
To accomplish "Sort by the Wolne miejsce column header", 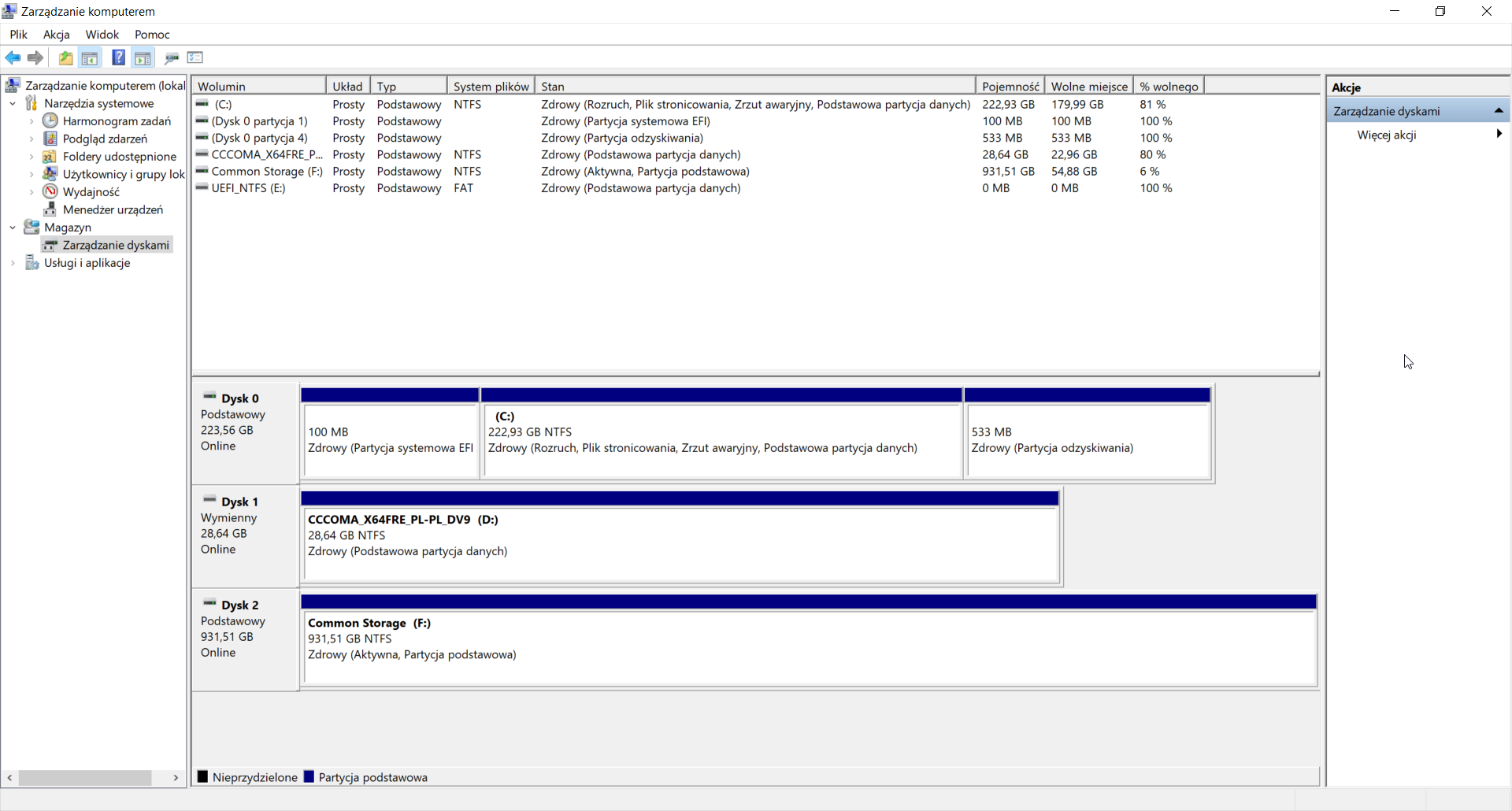I will pos(1089,86).
